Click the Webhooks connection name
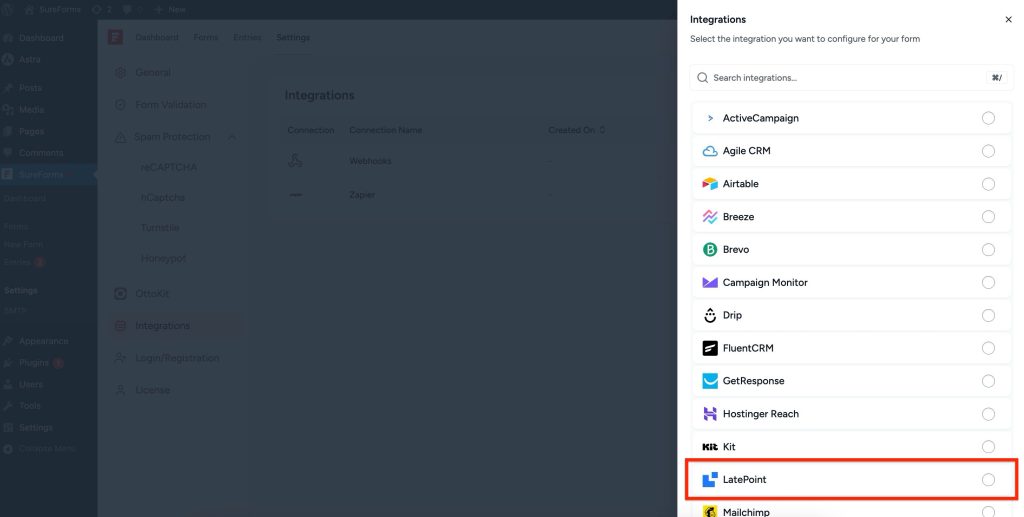Screen dimensions: 1024x517 (x=370, y=161)
